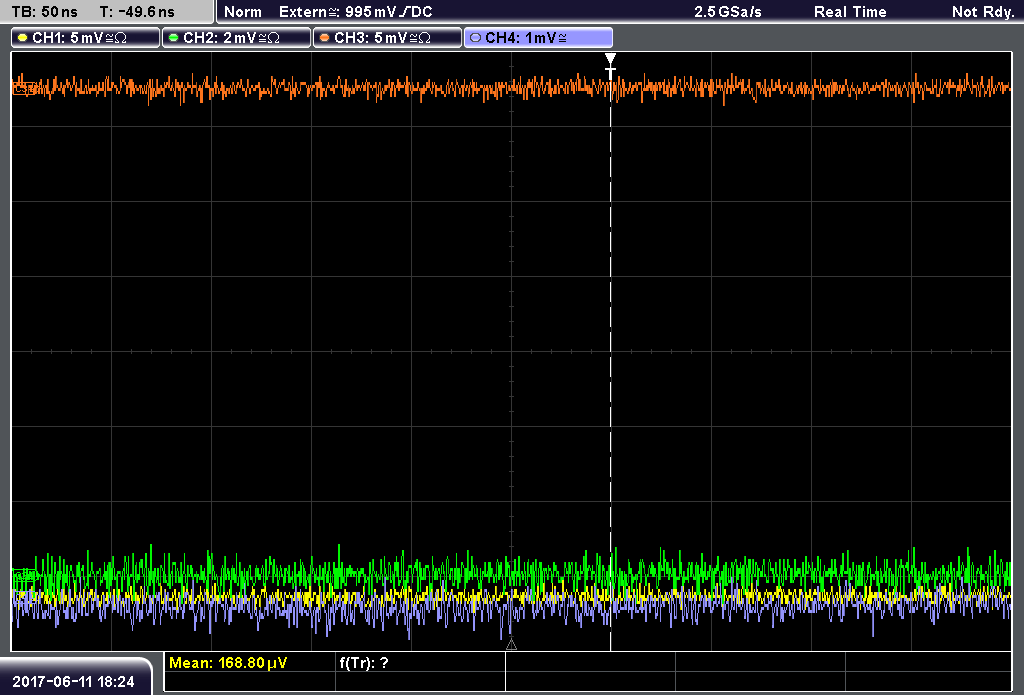1024x695 pixels.
Task: Click the Extern 995 mV trigger source readout
Action: [x=355, y=12]
